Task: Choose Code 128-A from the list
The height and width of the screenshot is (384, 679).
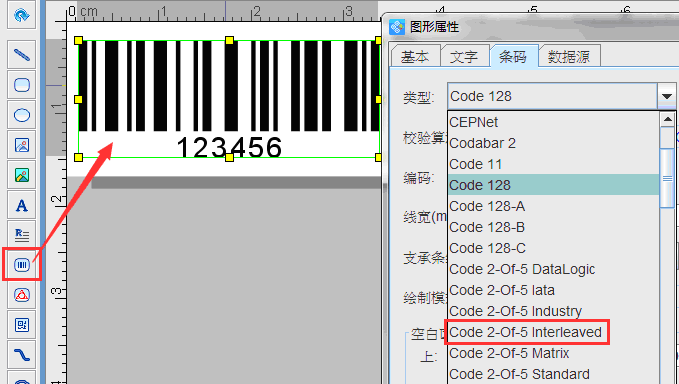Action: 553,206
